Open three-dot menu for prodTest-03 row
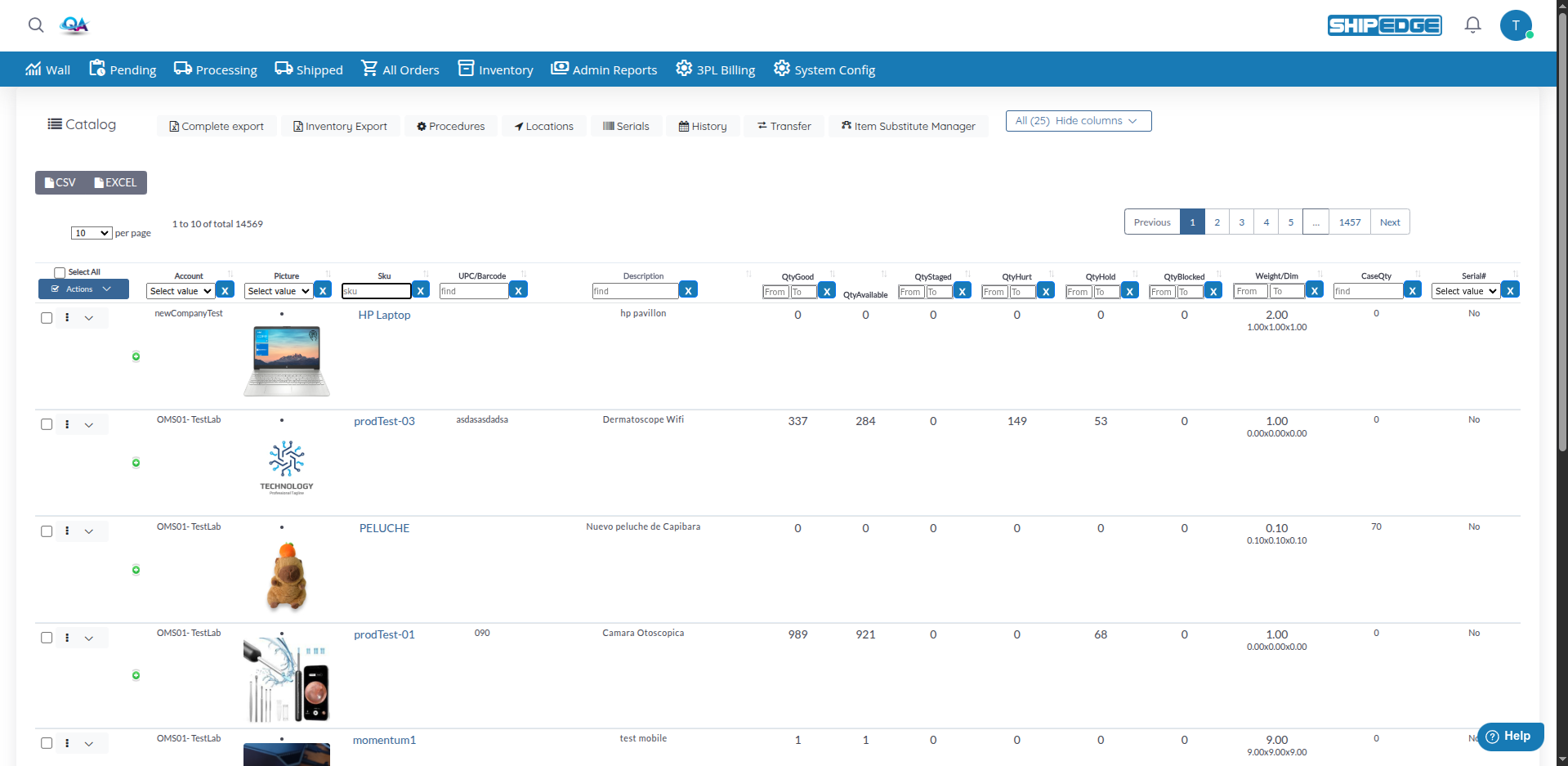The width and height of the screenshot is (1568, 766). 67,424
